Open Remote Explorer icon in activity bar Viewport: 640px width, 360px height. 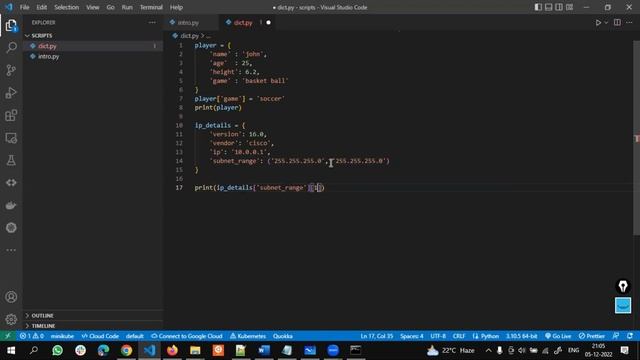coord(11,138)
